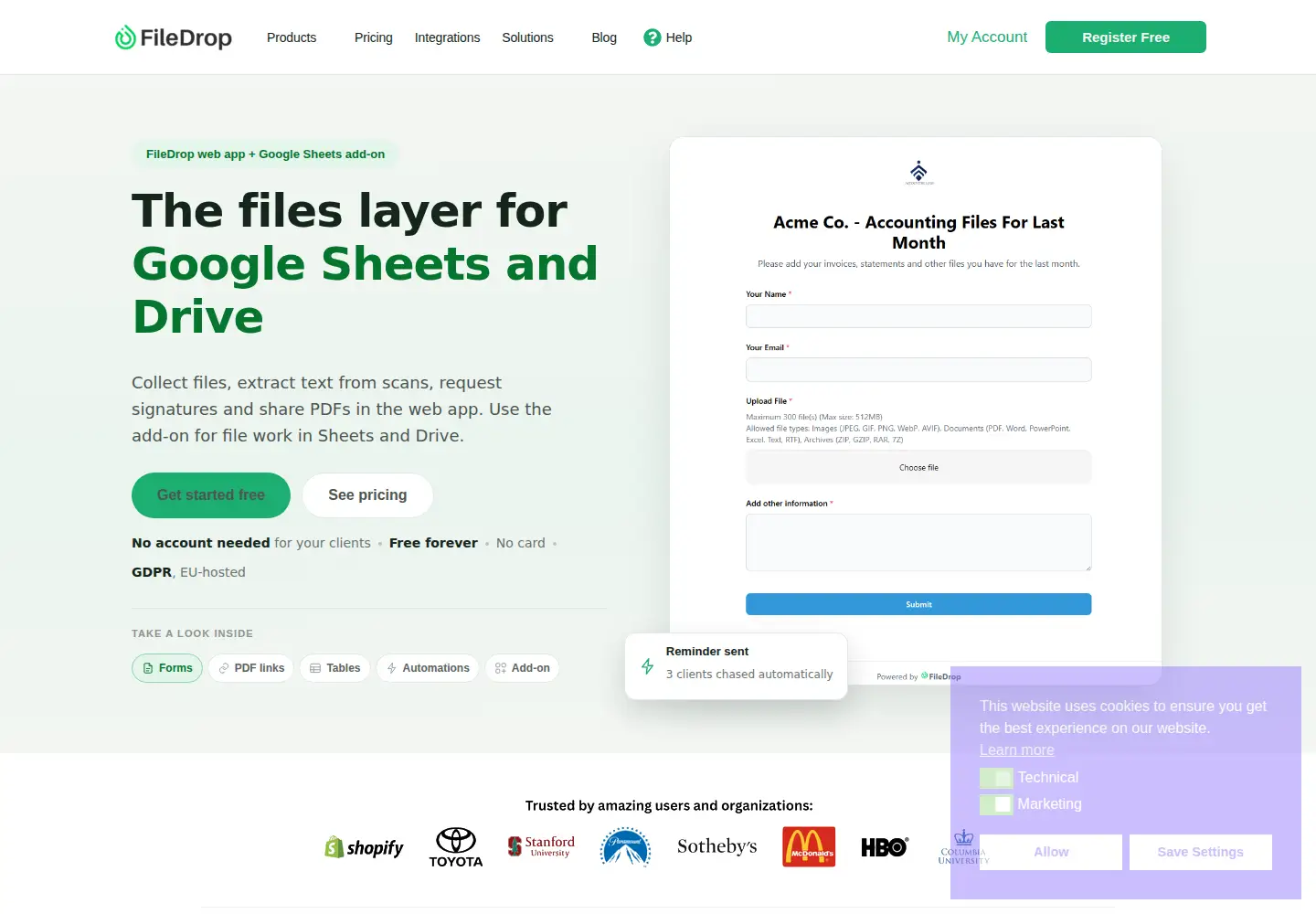Open the Solutions menu
This screenshot has height=914, width=1316.
(527, 37)
